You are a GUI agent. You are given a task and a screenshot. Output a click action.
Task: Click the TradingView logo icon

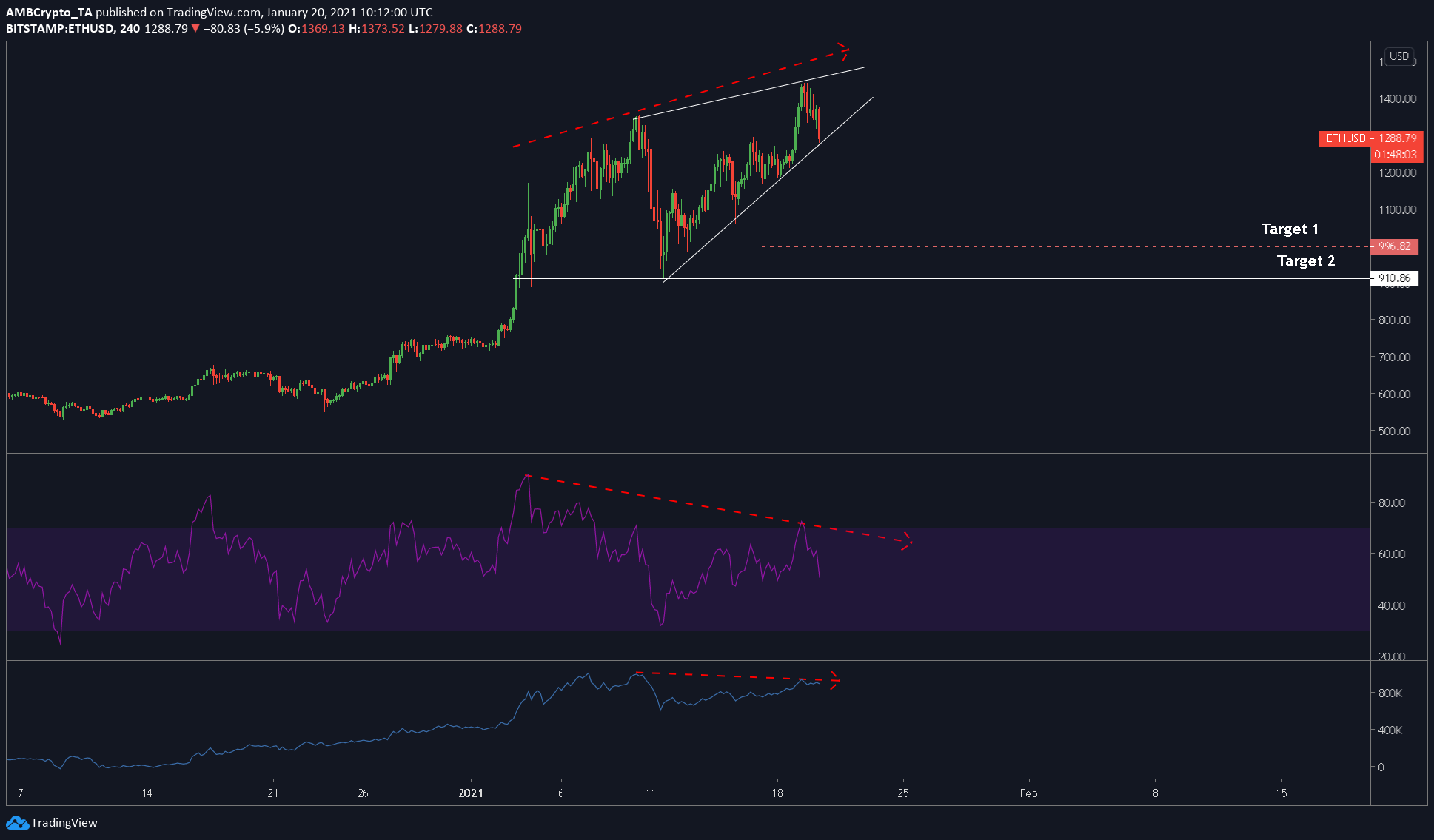click(x=17, y=822)
